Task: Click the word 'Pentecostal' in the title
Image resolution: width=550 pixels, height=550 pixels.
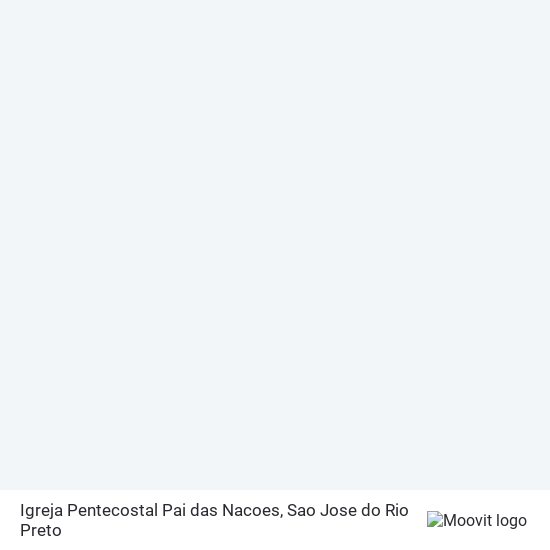Action: (x=112, y=510)
